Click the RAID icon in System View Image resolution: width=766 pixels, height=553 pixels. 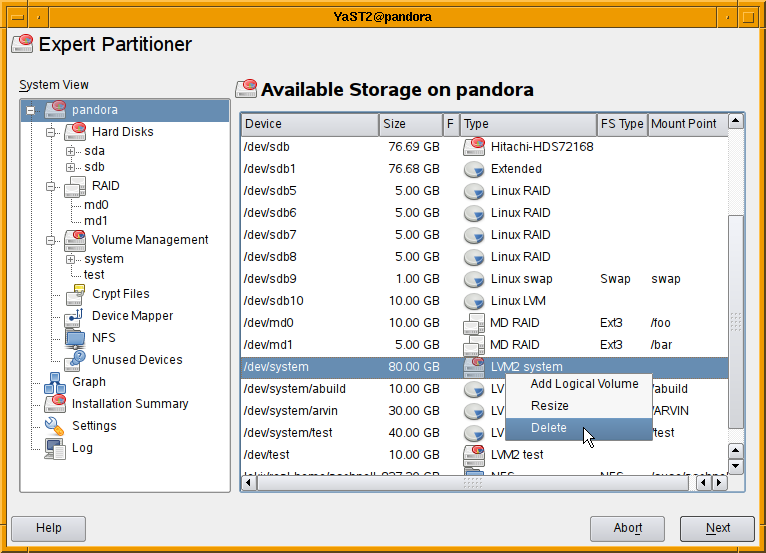click(x=75, y=186)
